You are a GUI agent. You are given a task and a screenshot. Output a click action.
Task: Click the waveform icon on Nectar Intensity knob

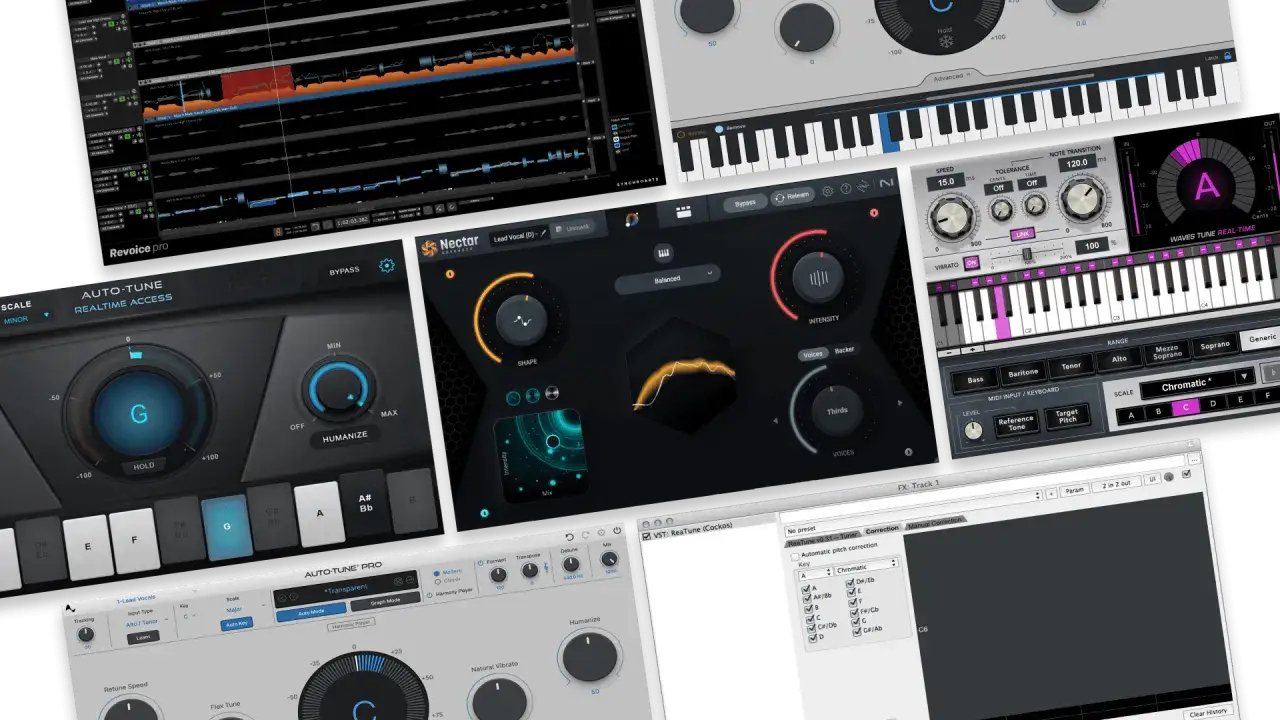[x=818, y=277]
